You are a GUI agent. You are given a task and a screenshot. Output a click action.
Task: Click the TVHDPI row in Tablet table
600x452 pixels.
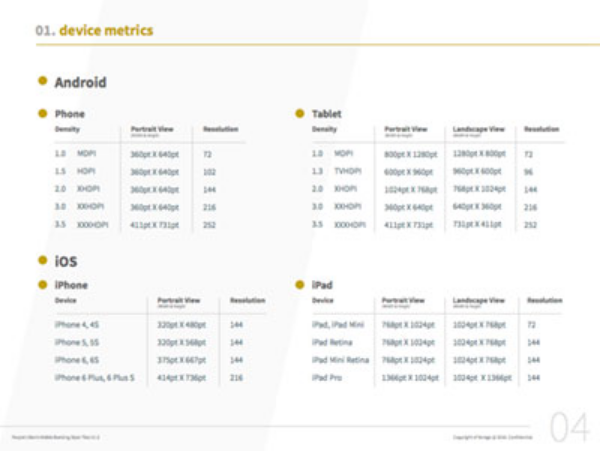tap(344, 171)
